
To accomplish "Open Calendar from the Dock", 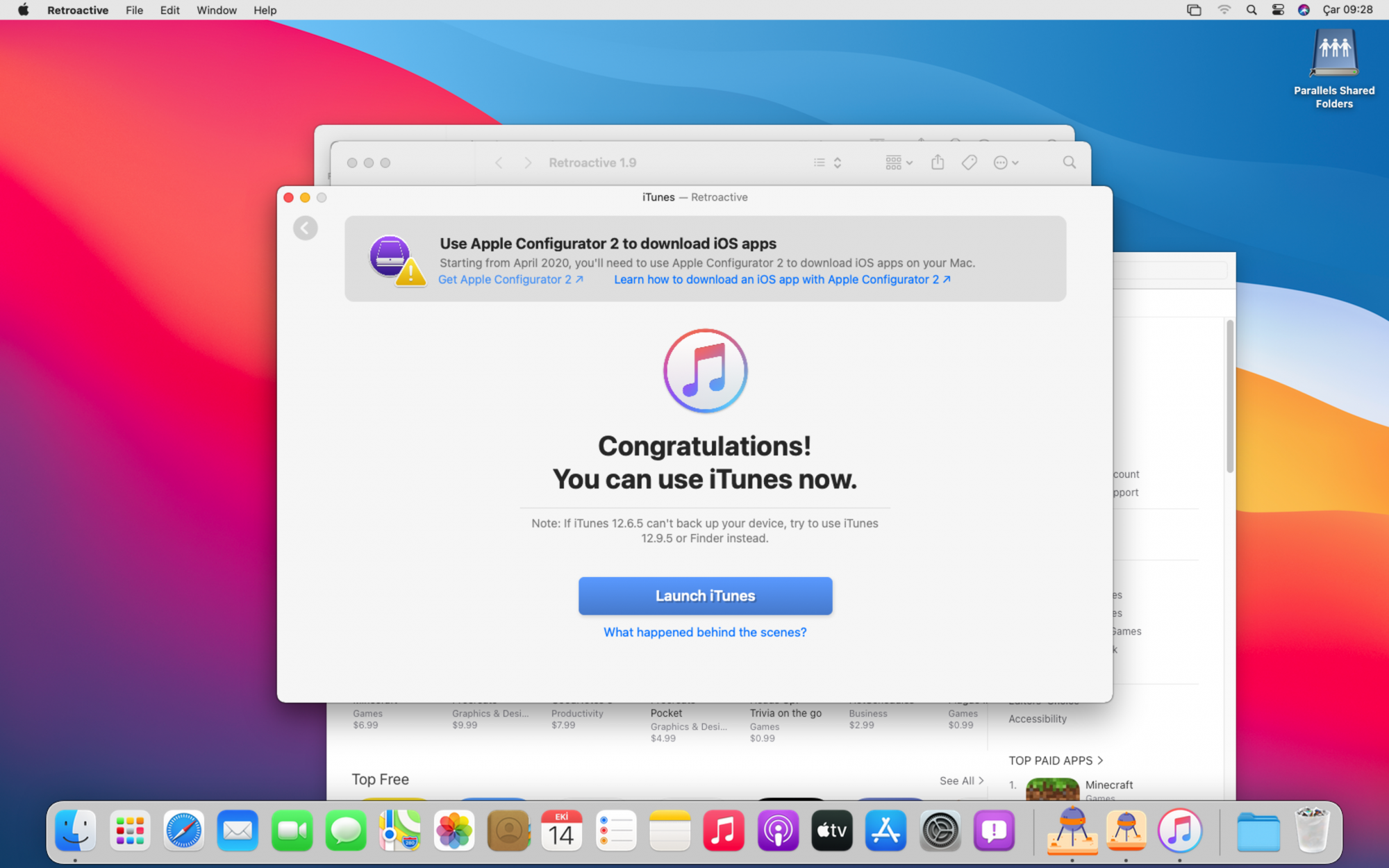I will coord(561,831).
